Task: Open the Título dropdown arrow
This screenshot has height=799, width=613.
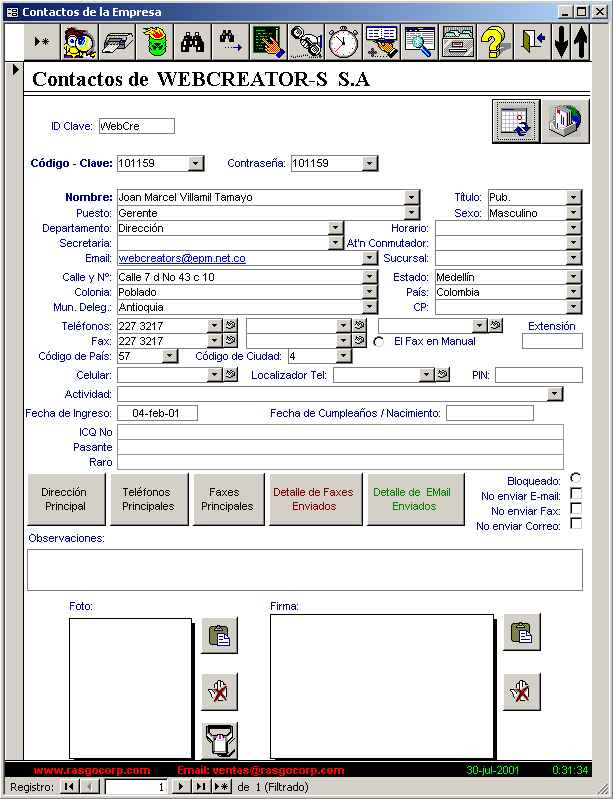Action: (574, 197)
